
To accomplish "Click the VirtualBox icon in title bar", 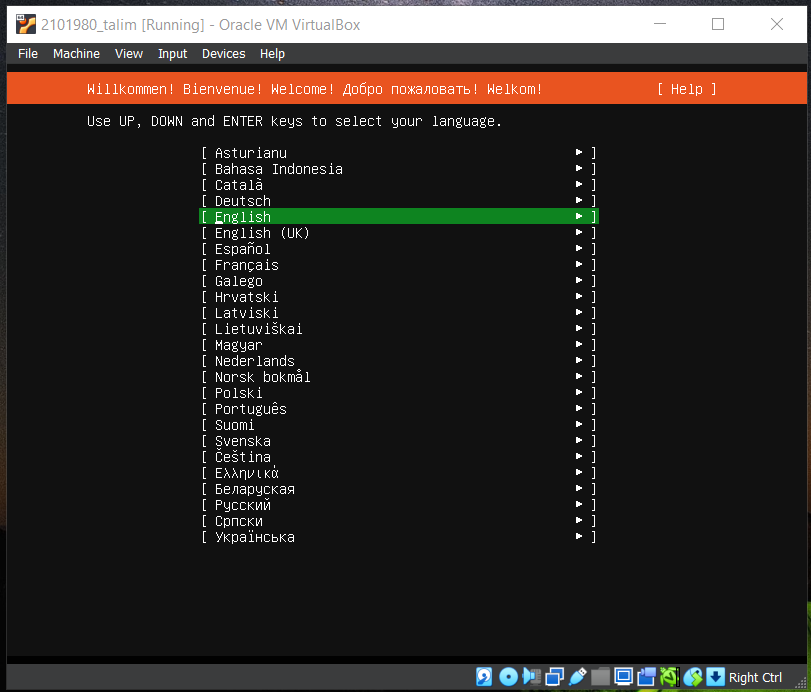I will tap(25, 24).
